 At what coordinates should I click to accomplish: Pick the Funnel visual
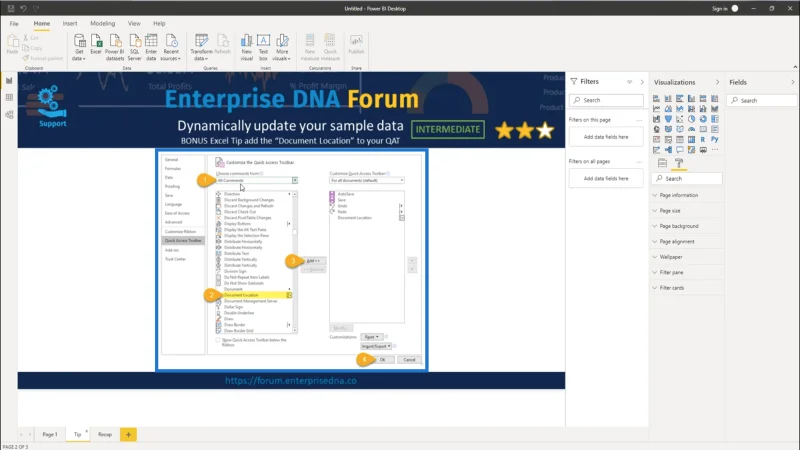tap(668, 119)
